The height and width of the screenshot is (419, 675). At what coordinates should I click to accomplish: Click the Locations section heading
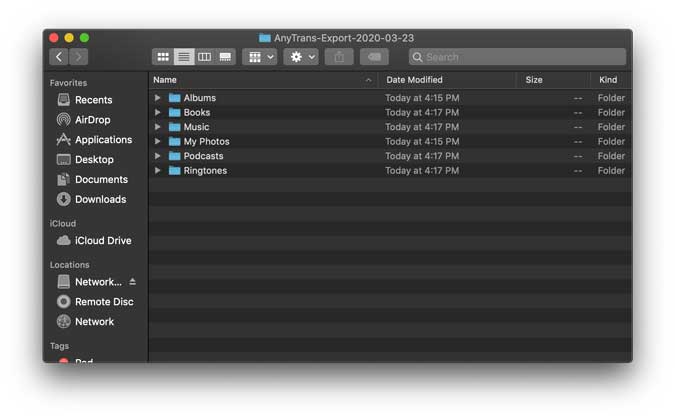pos(69,265)
